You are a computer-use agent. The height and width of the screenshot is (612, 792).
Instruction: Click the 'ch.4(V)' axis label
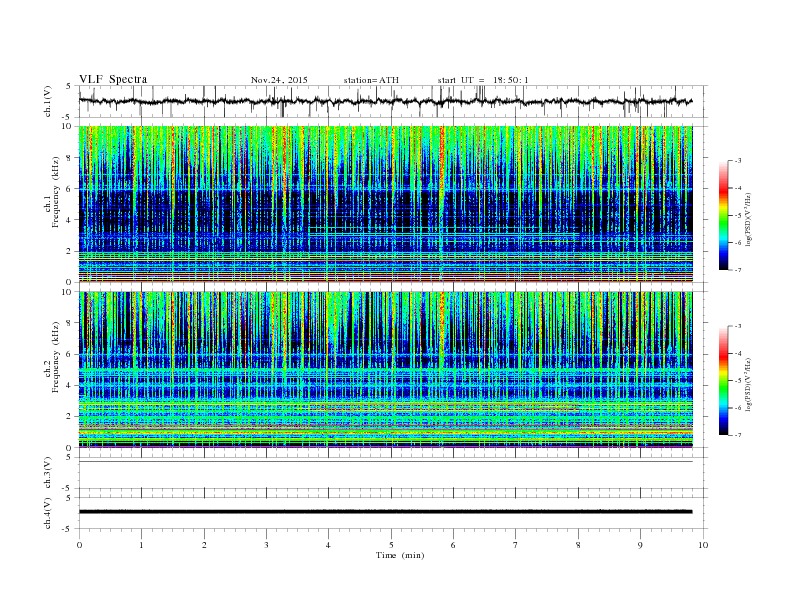click(48, 513)
